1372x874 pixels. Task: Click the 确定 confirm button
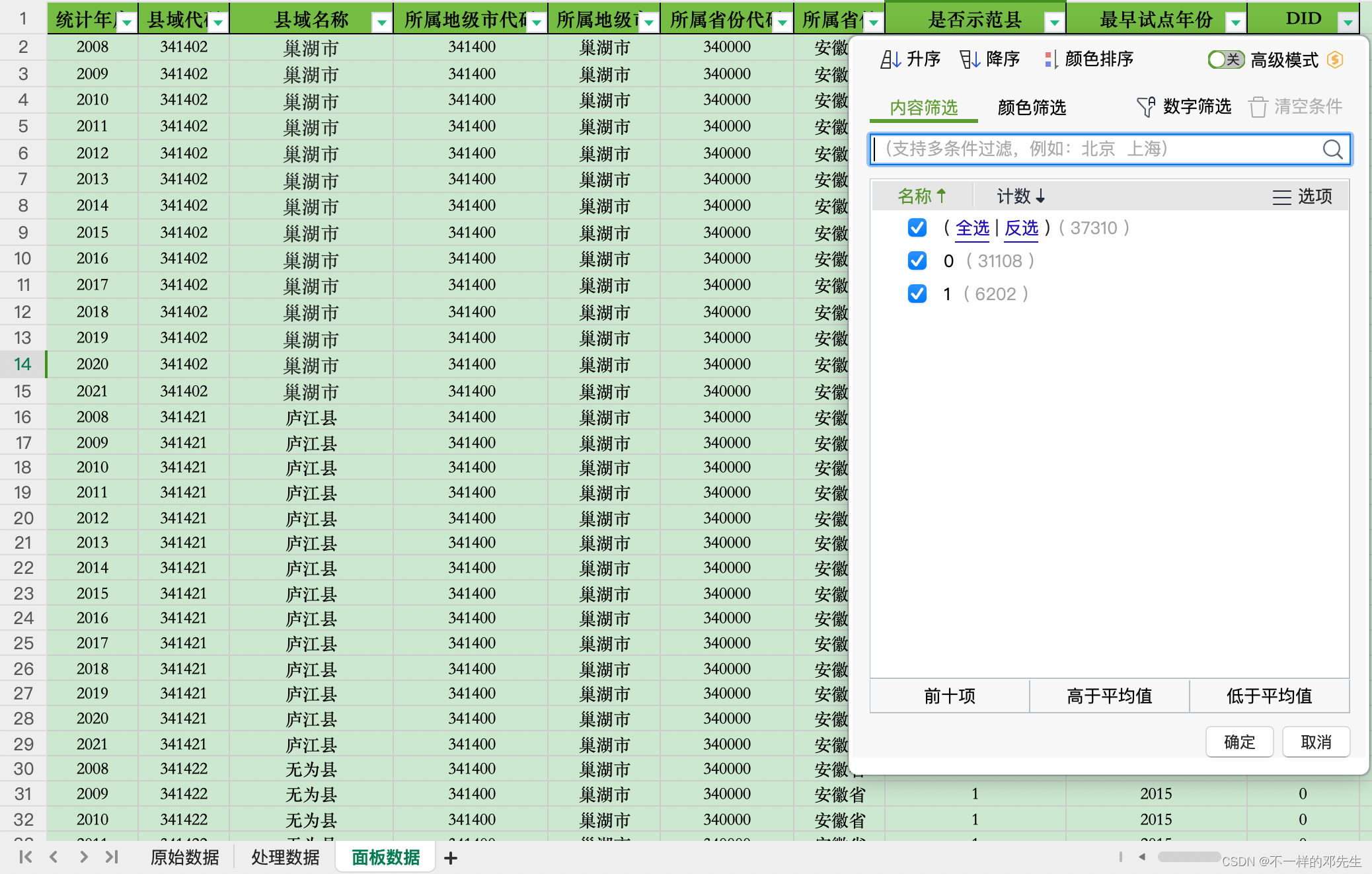coord(1239,742)
